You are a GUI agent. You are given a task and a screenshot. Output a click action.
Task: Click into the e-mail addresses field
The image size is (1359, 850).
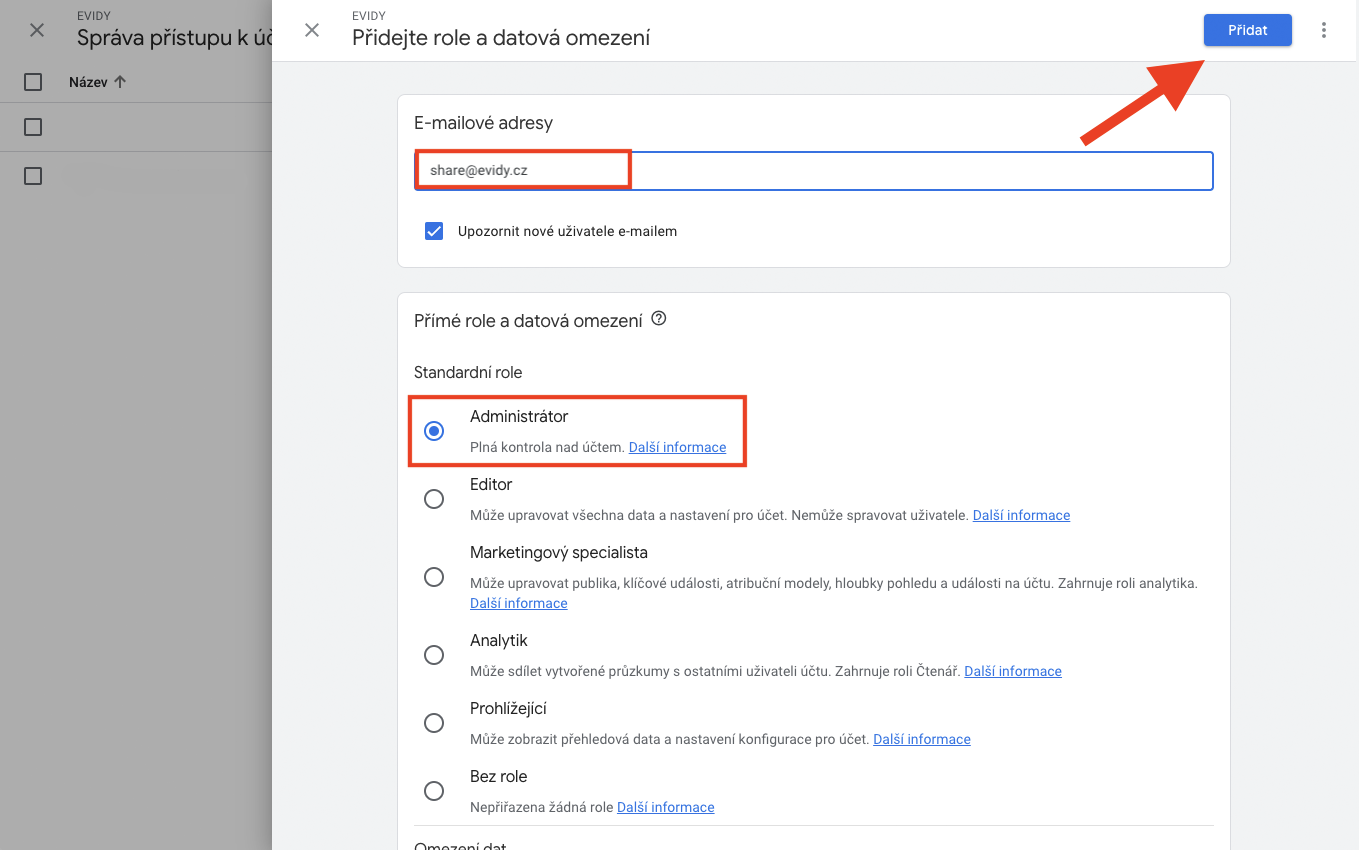[900, 171]
